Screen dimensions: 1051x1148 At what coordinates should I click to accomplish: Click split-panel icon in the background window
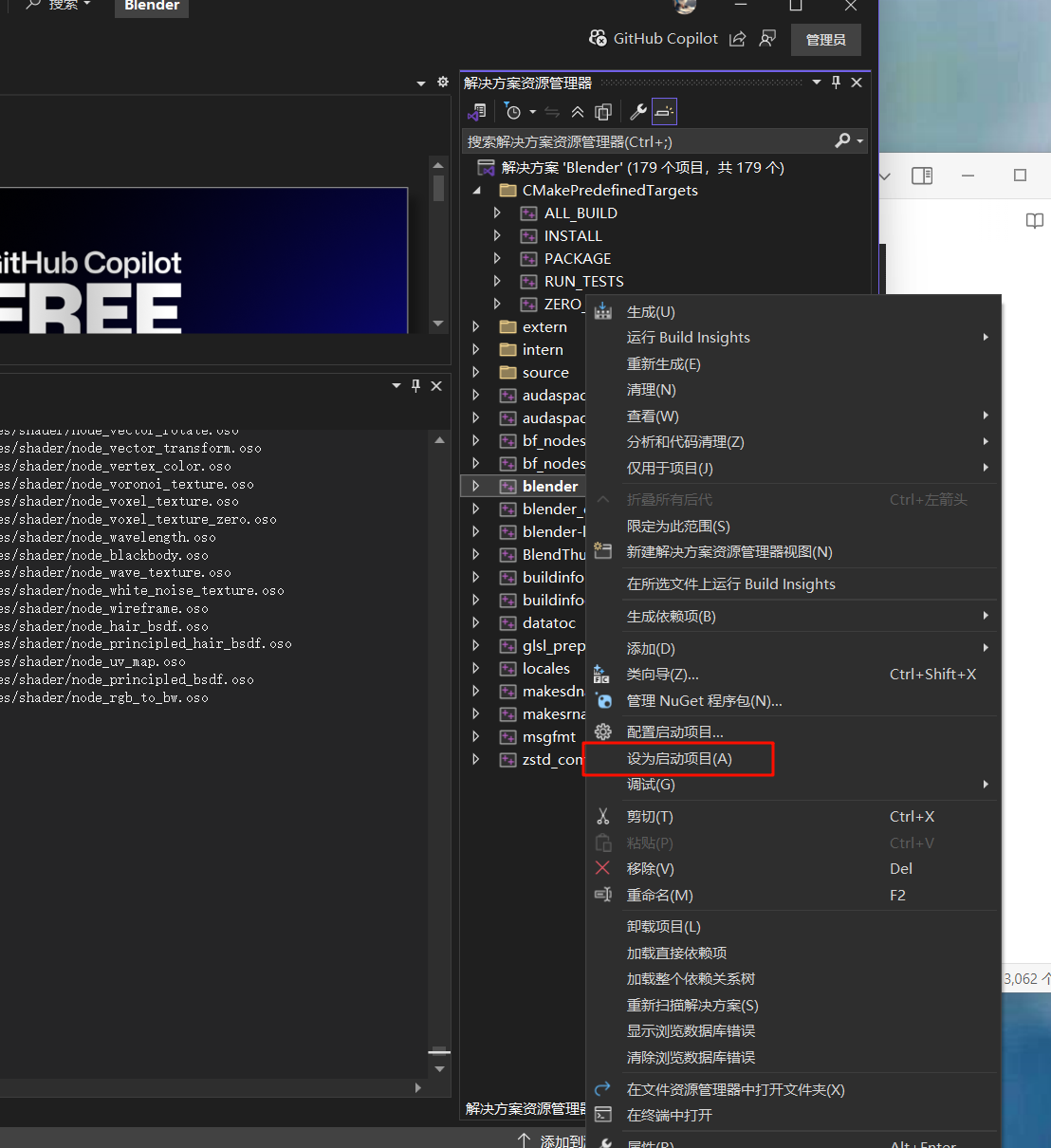tap(922, 176)
